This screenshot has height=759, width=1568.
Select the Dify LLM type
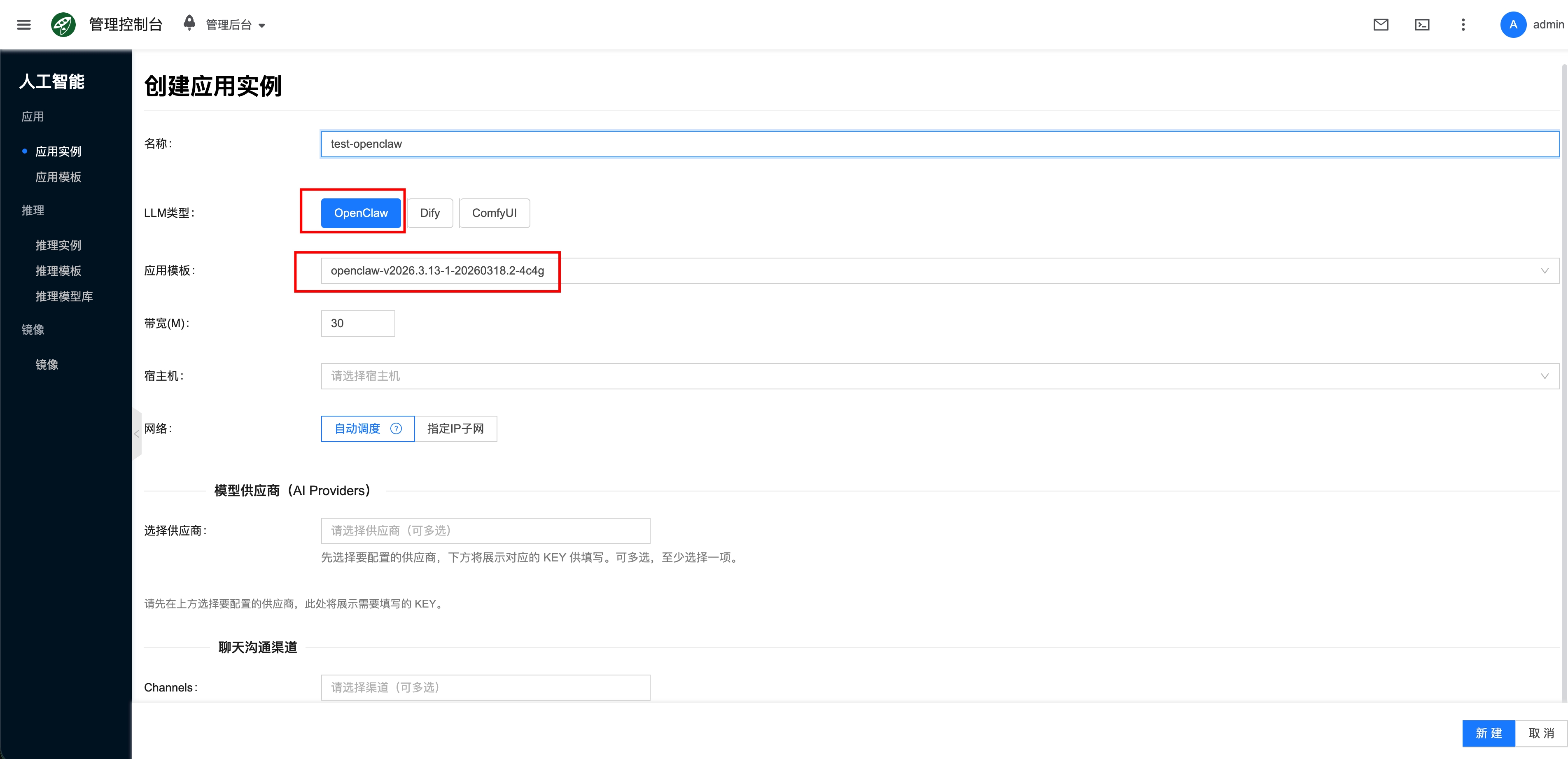pyautogui.click(x=430, y=213)
